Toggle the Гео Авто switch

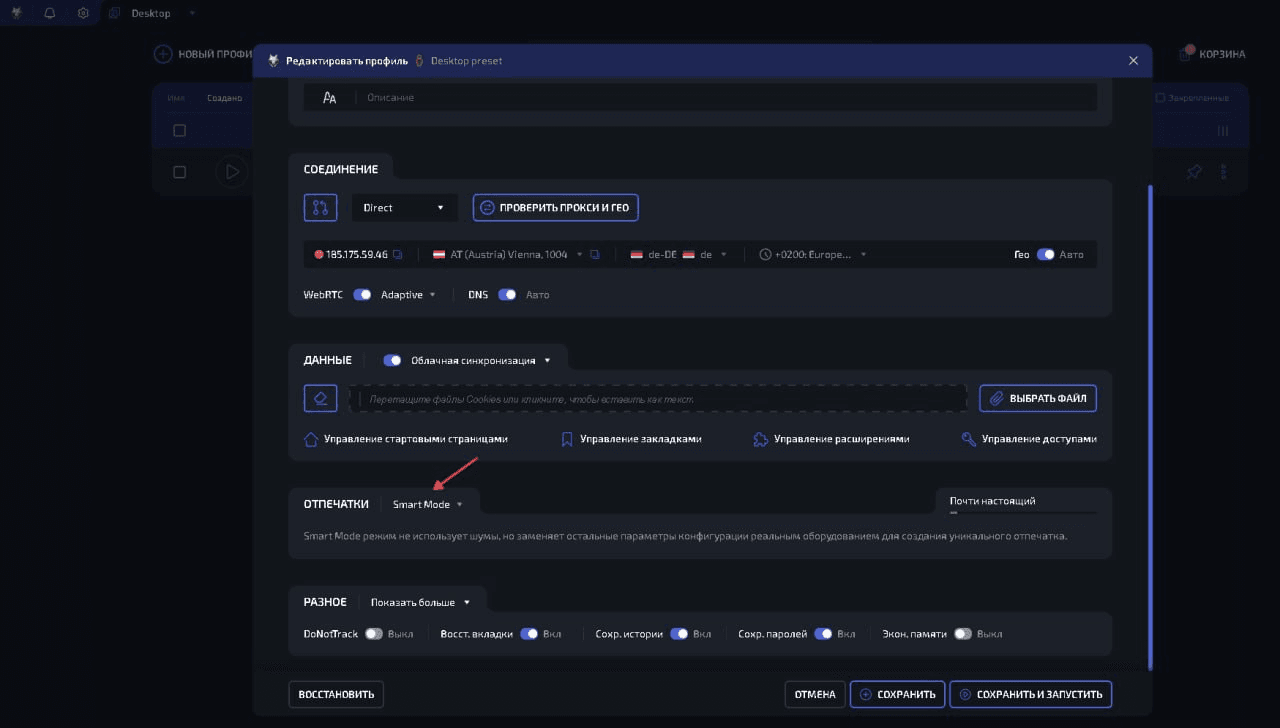(x=1045, y=255)
